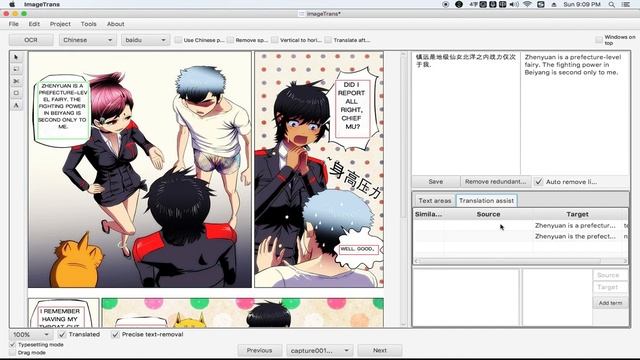Go to the Next image
Viewport: 640px width, 360px height.
point(380,351)
